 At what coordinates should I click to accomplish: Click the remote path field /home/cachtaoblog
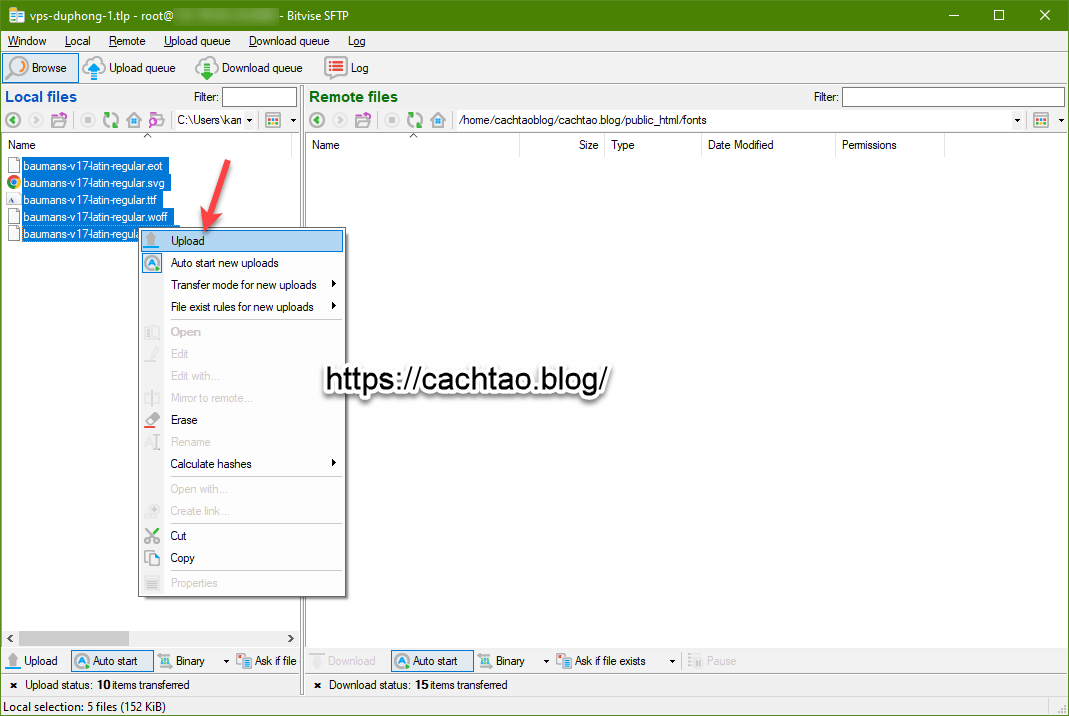pos(733,120)
